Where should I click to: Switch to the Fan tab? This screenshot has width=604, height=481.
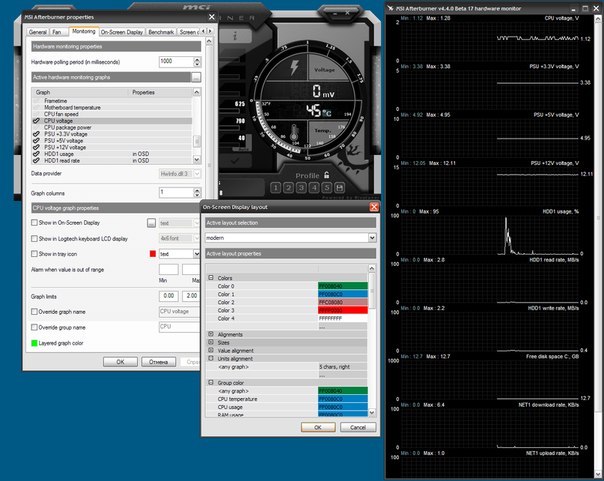[57, 32]
